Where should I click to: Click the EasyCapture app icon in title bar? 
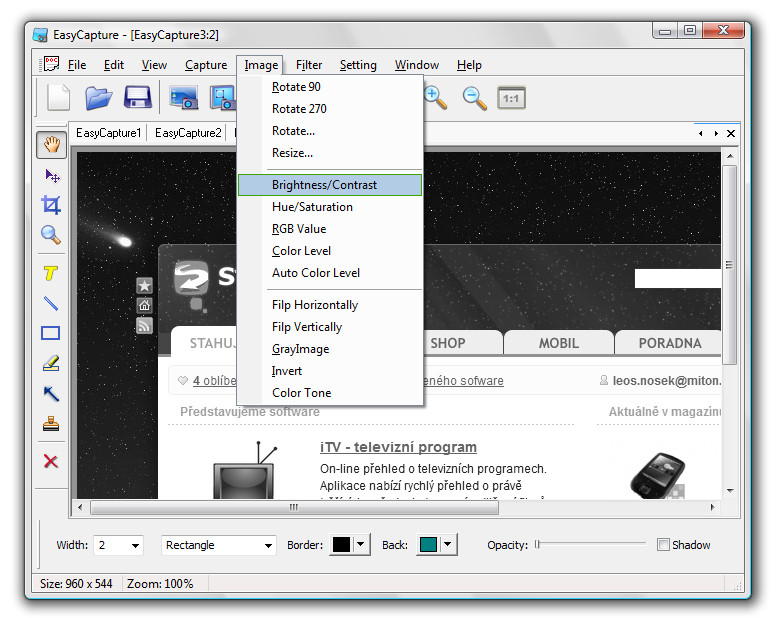pos(40,35)
